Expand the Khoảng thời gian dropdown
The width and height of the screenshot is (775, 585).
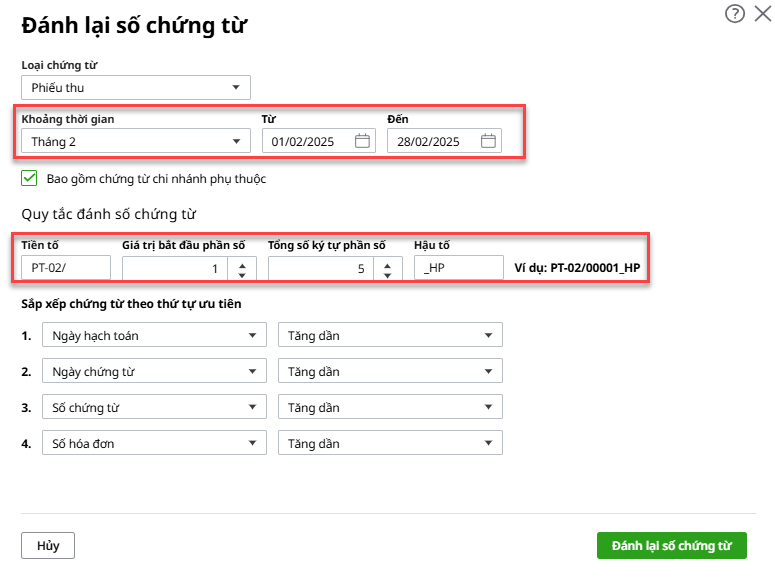[x=135, y=142]
